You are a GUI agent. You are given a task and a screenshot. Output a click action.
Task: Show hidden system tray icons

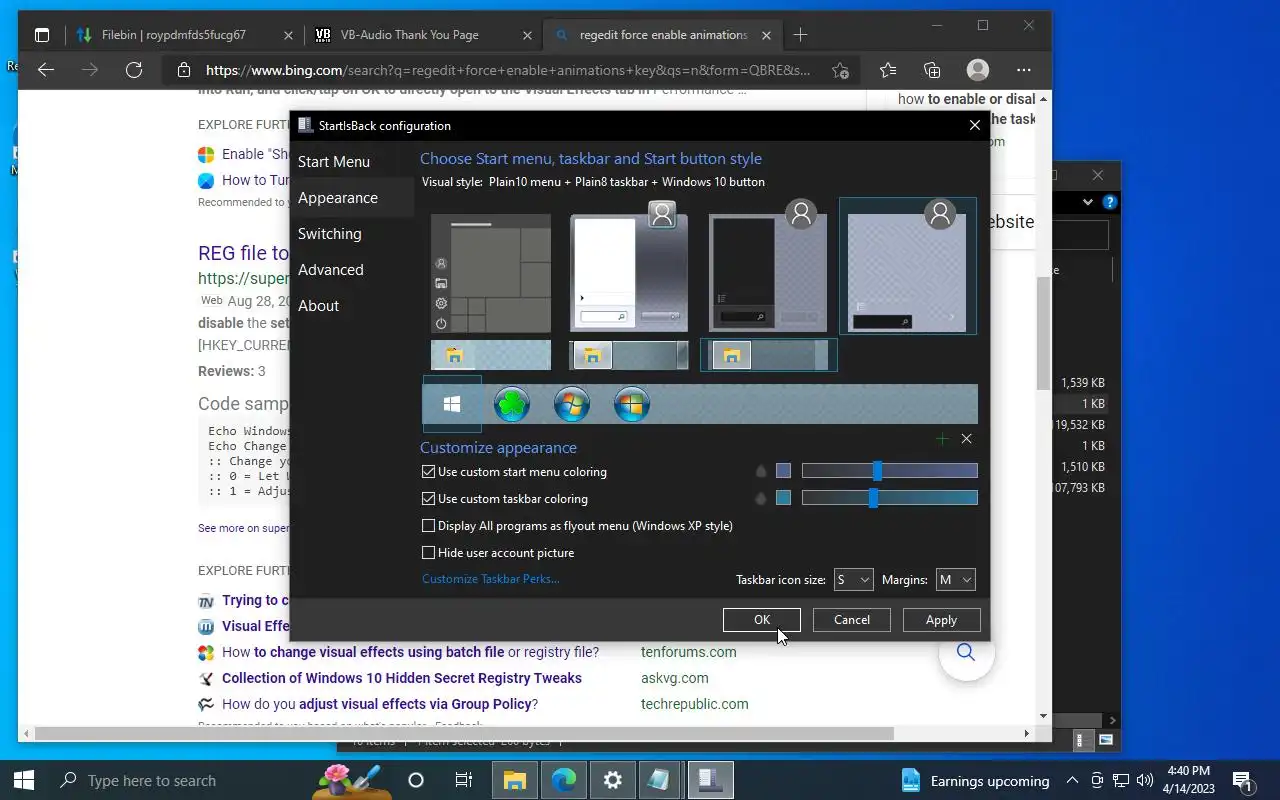[x=1072, y=780]
